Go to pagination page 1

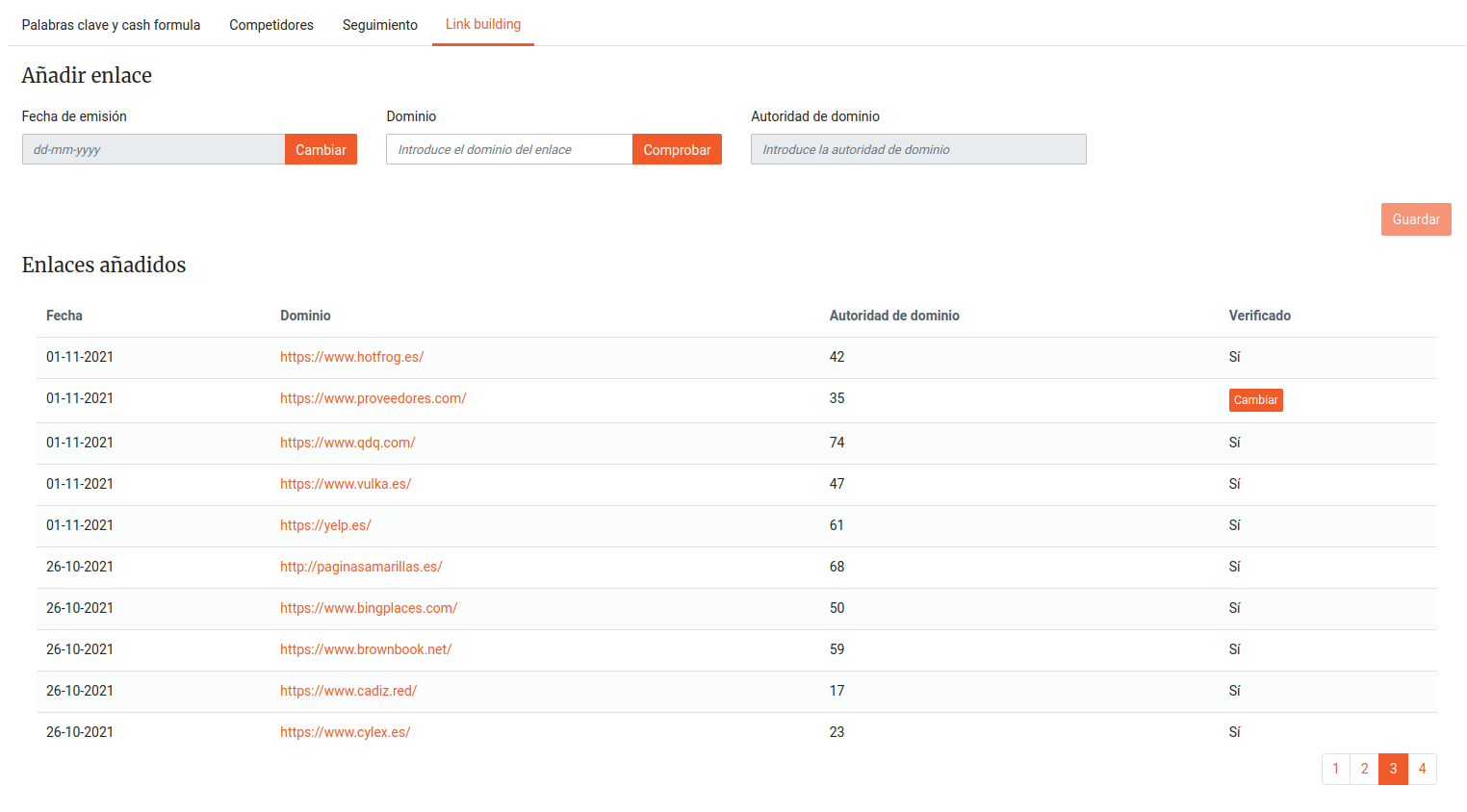1335,769
